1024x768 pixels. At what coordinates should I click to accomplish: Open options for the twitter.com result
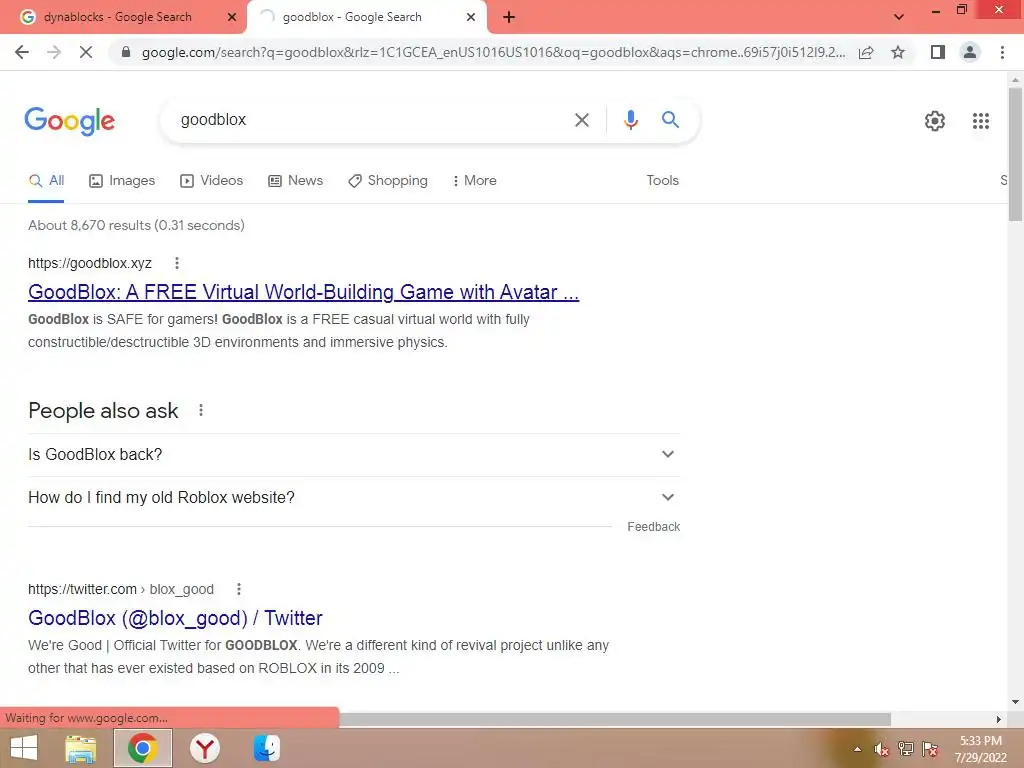click(238, 589)
